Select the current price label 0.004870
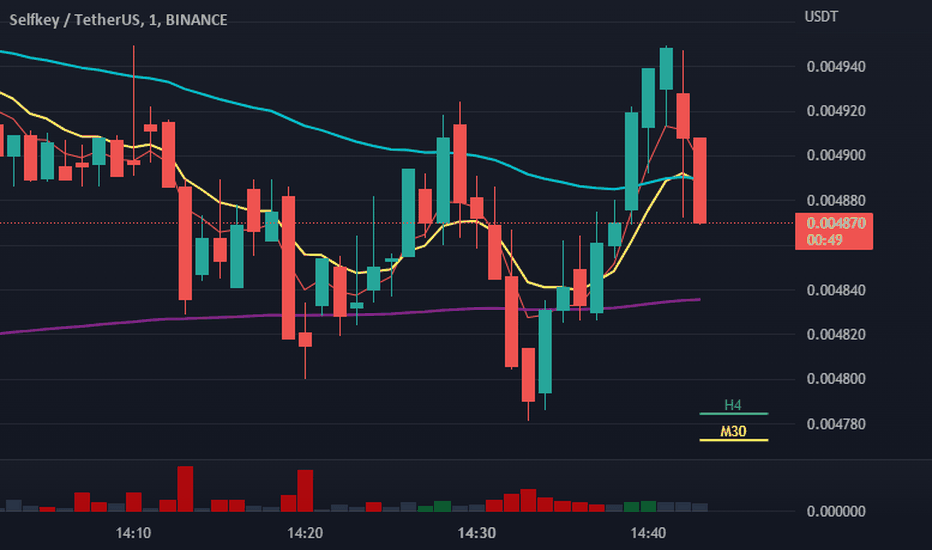 [x=836, y=223]
